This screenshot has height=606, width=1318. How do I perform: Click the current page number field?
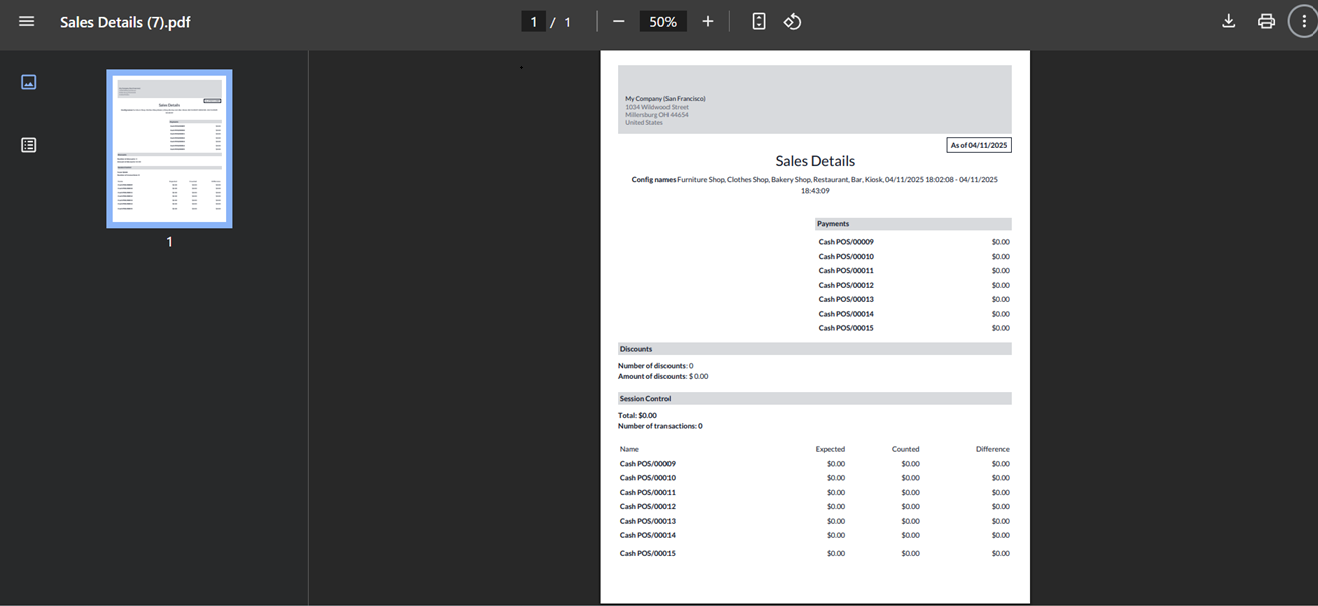point(534,21)
